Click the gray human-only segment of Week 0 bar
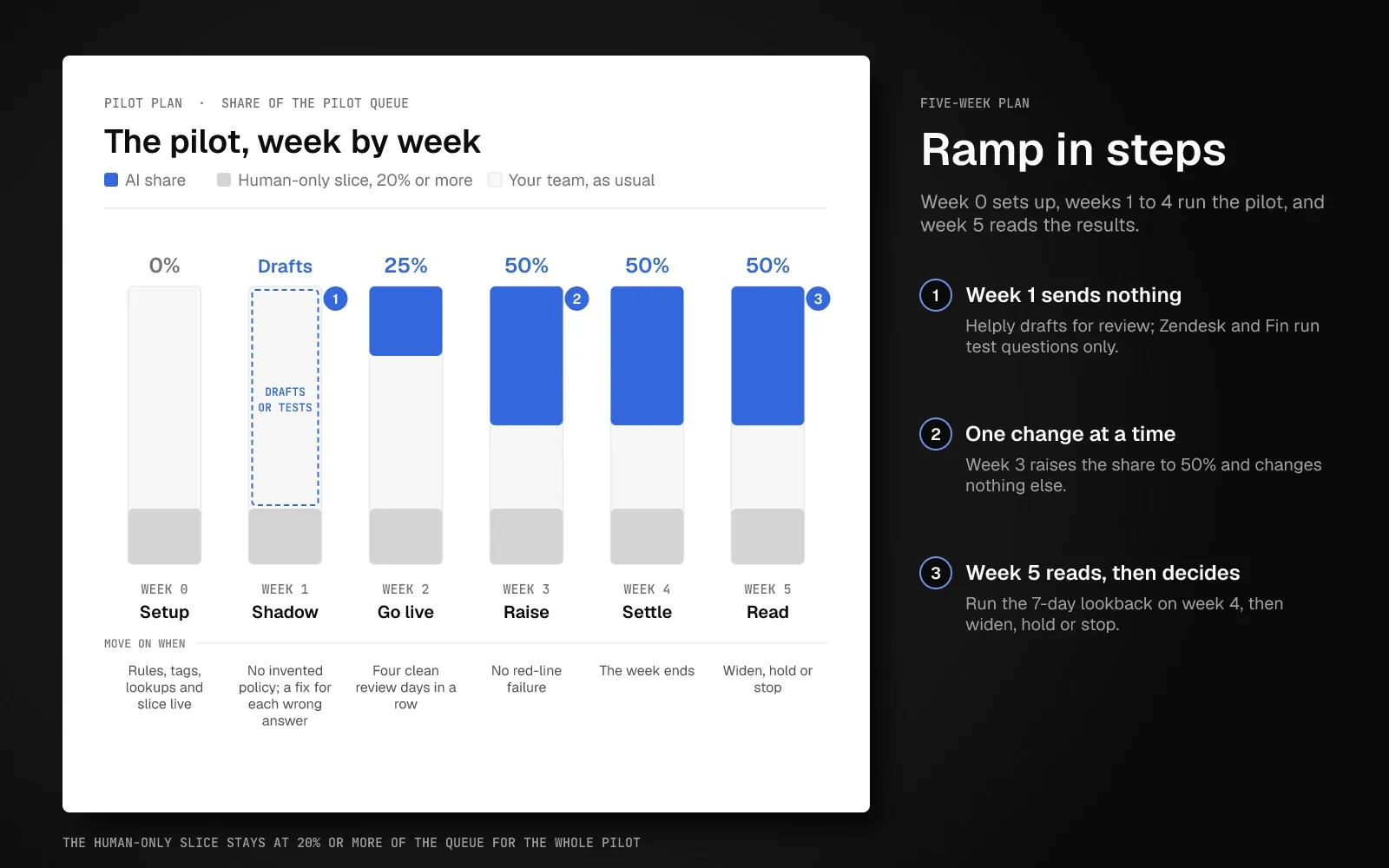Viewport: 1389px width, 868px height. [164, 536]
